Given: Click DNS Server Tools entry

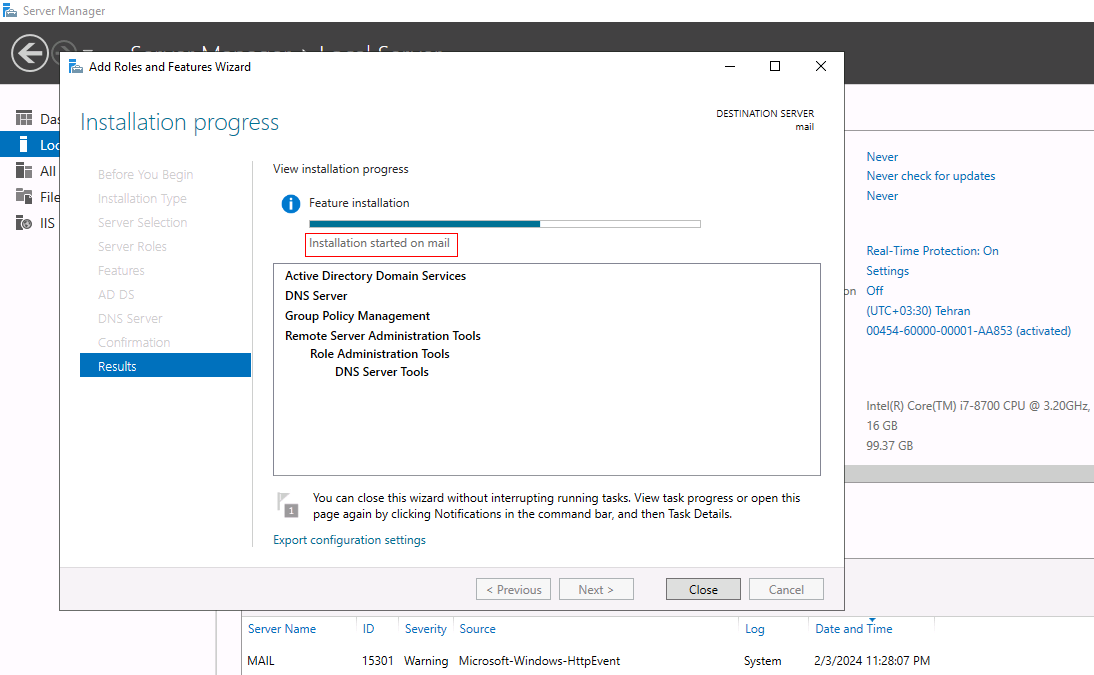Looking at the screenshot, I should (382, 372).
